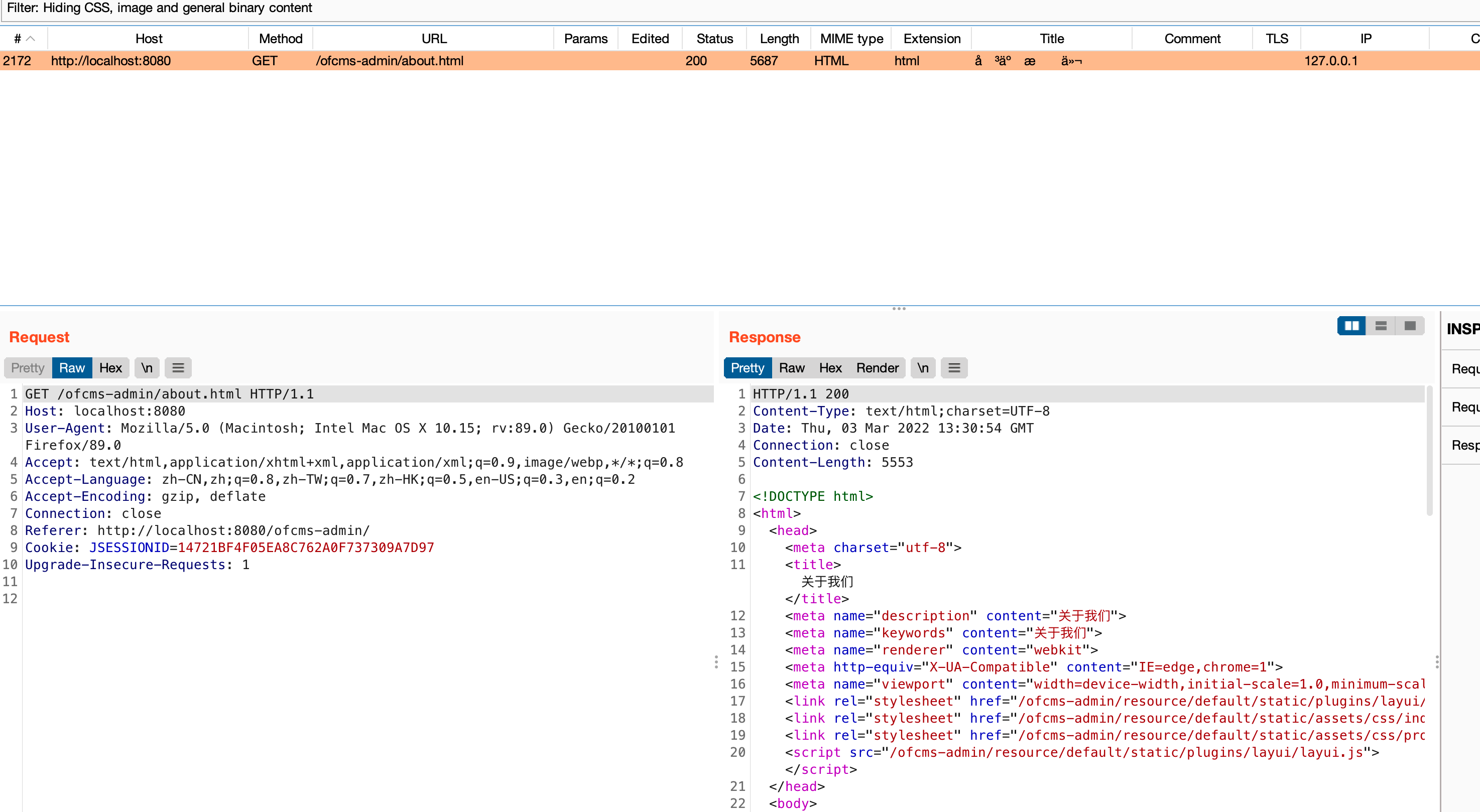Open response message editor options menu

(954, 368)
